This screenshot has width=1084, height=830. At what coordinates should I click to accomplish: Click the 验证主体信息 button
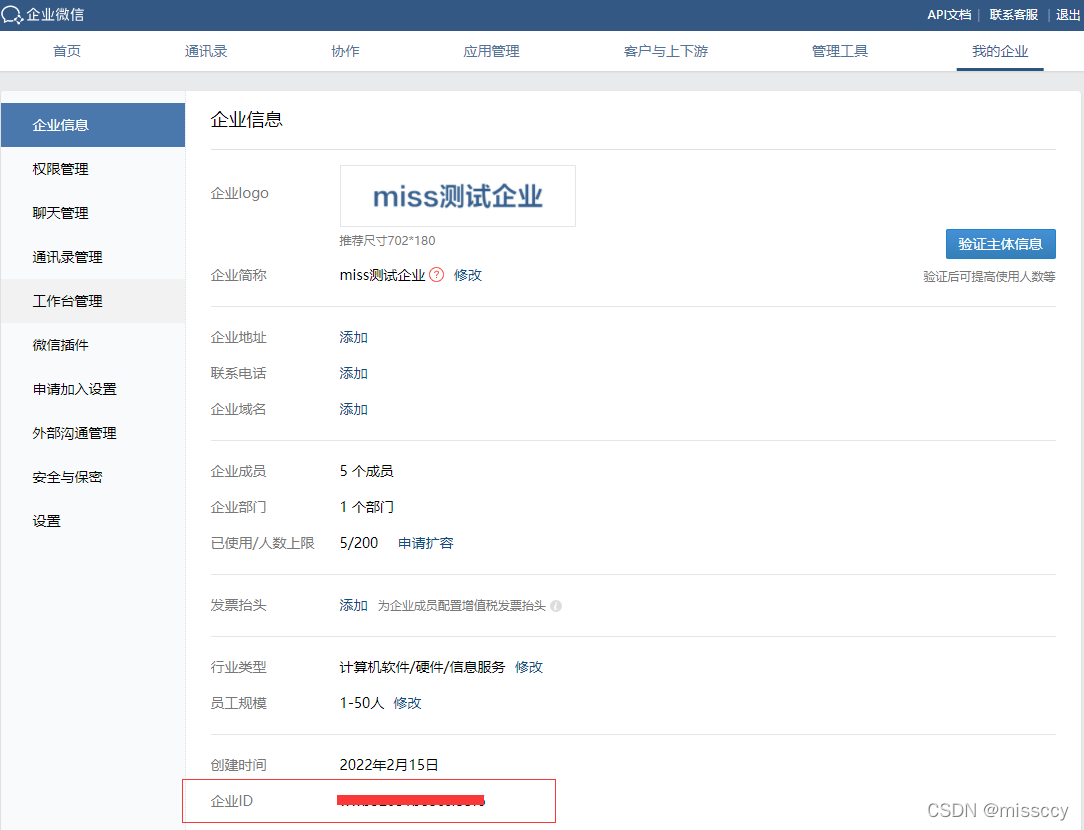(1000, 244)
